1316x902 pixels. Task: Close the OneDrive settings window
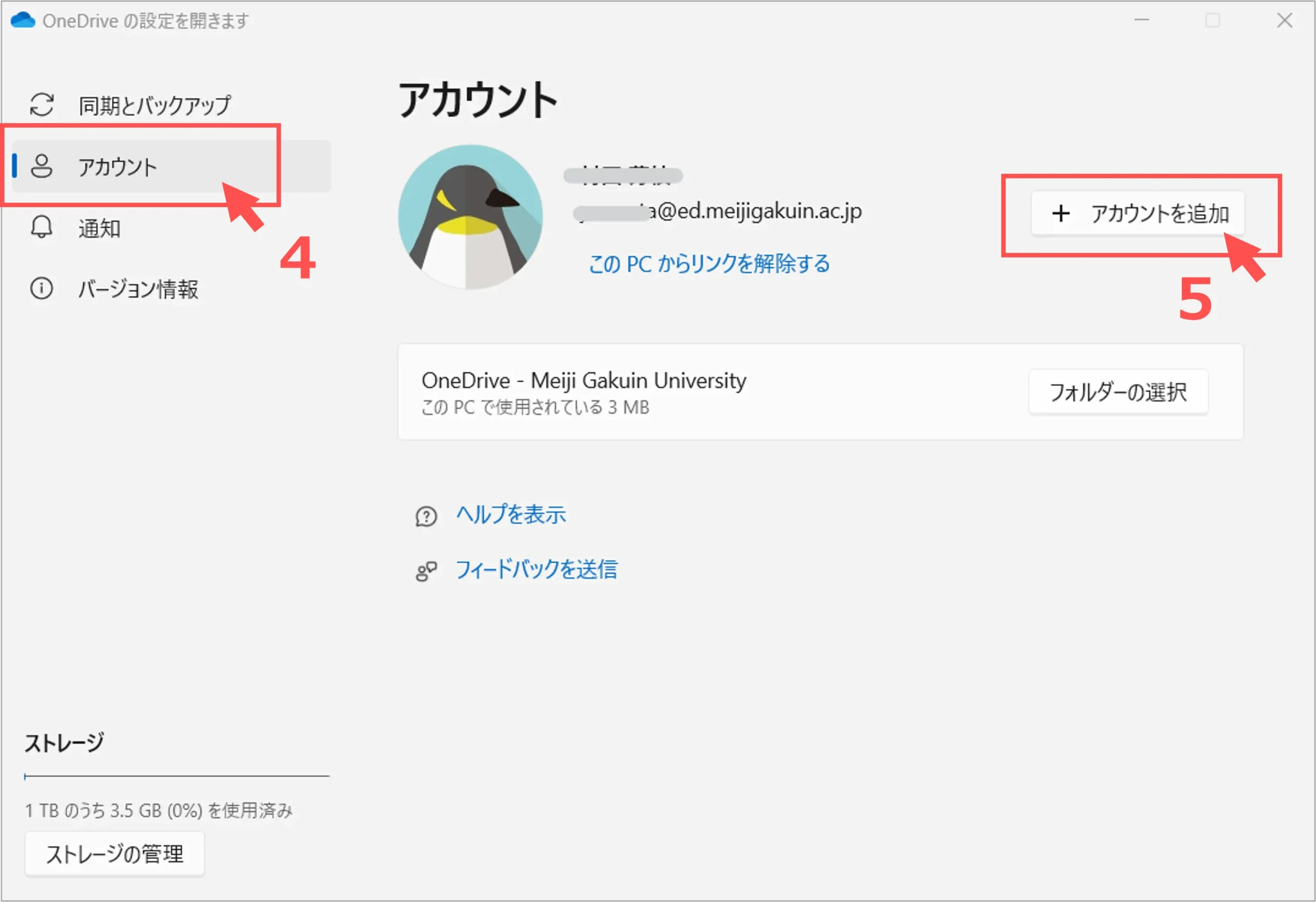1285,21
